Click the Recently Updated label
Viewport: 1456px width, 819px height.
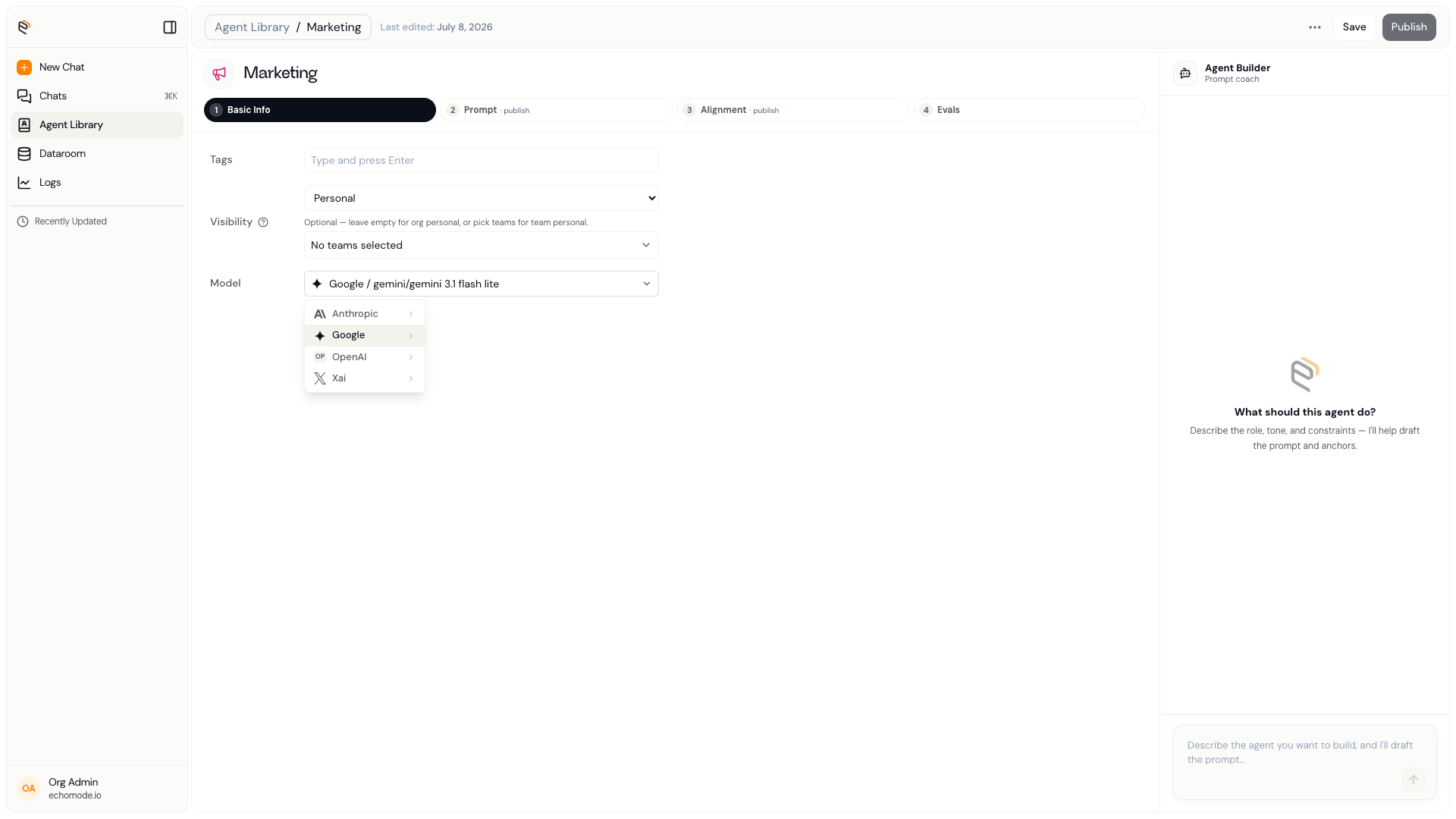click(71, 221)
